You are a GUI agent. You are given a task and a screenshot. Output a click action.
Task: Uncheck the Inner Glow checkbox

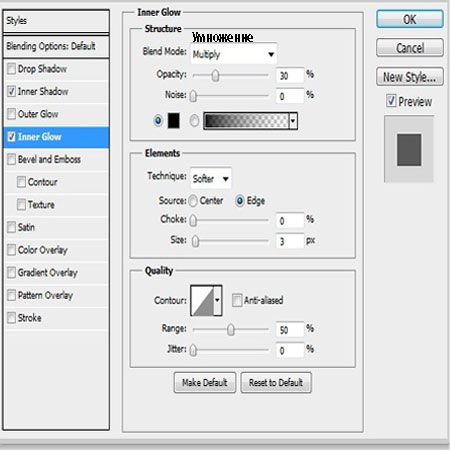[x=11, y=137]
